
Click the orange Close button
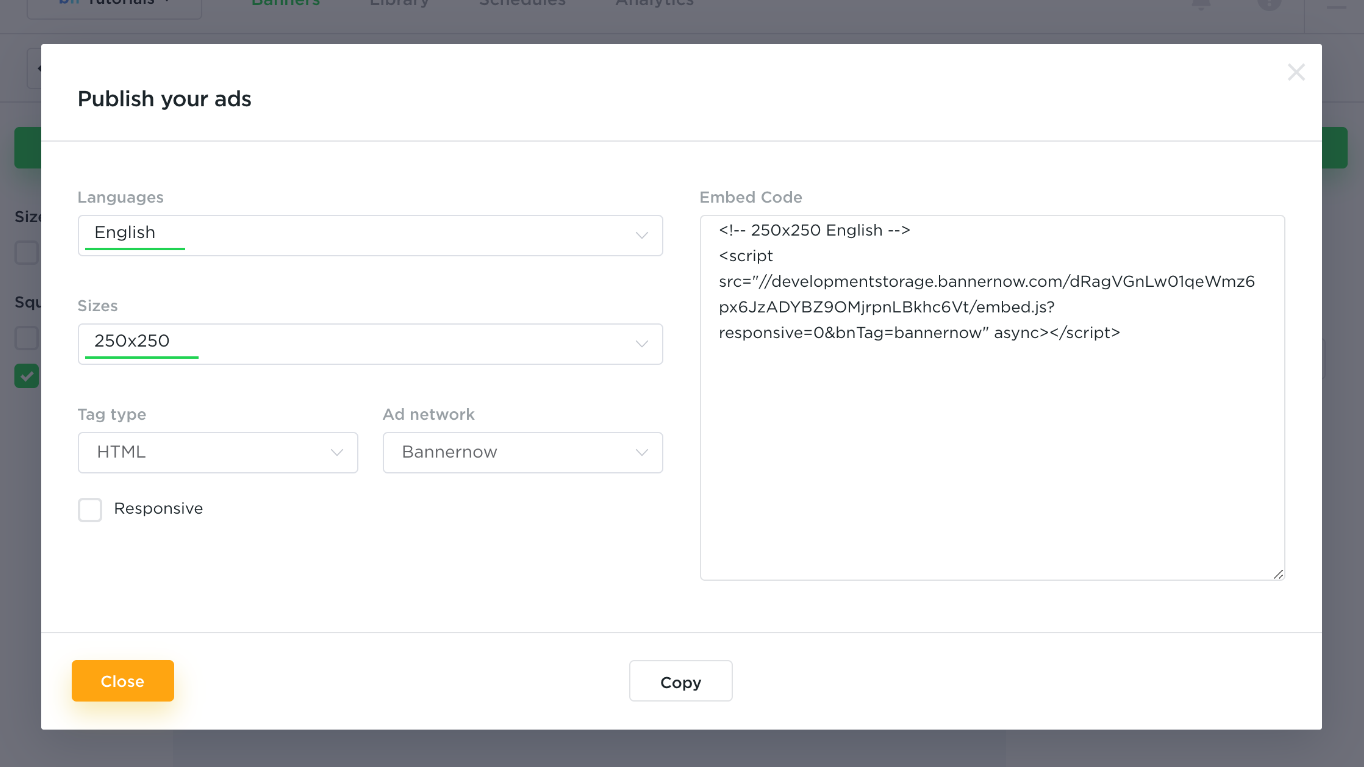(x=123, y=681)
